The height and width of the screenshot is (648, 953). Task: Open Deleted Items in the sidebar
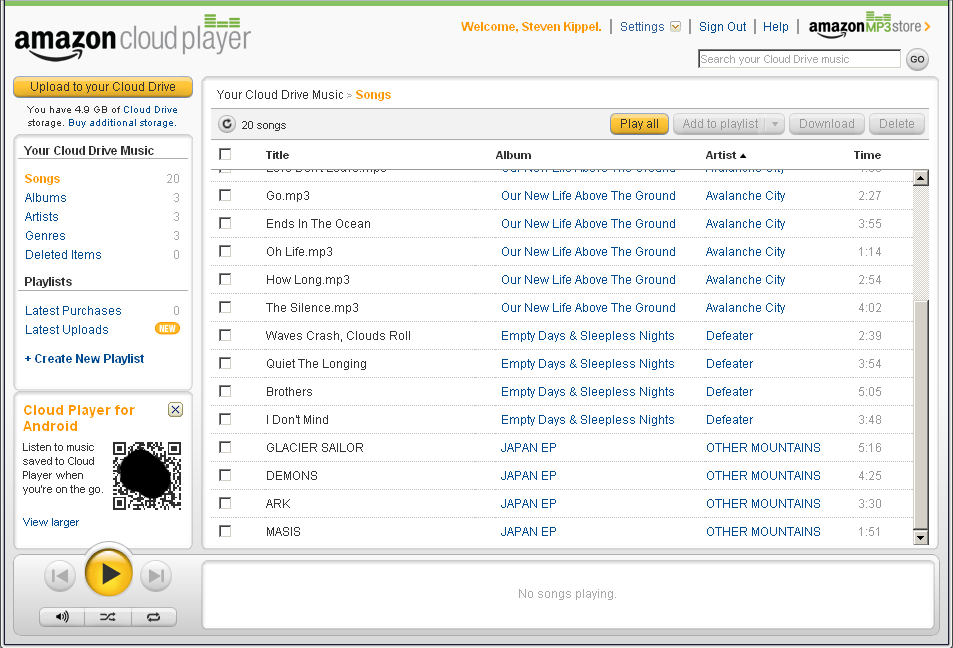pos(63,255)
